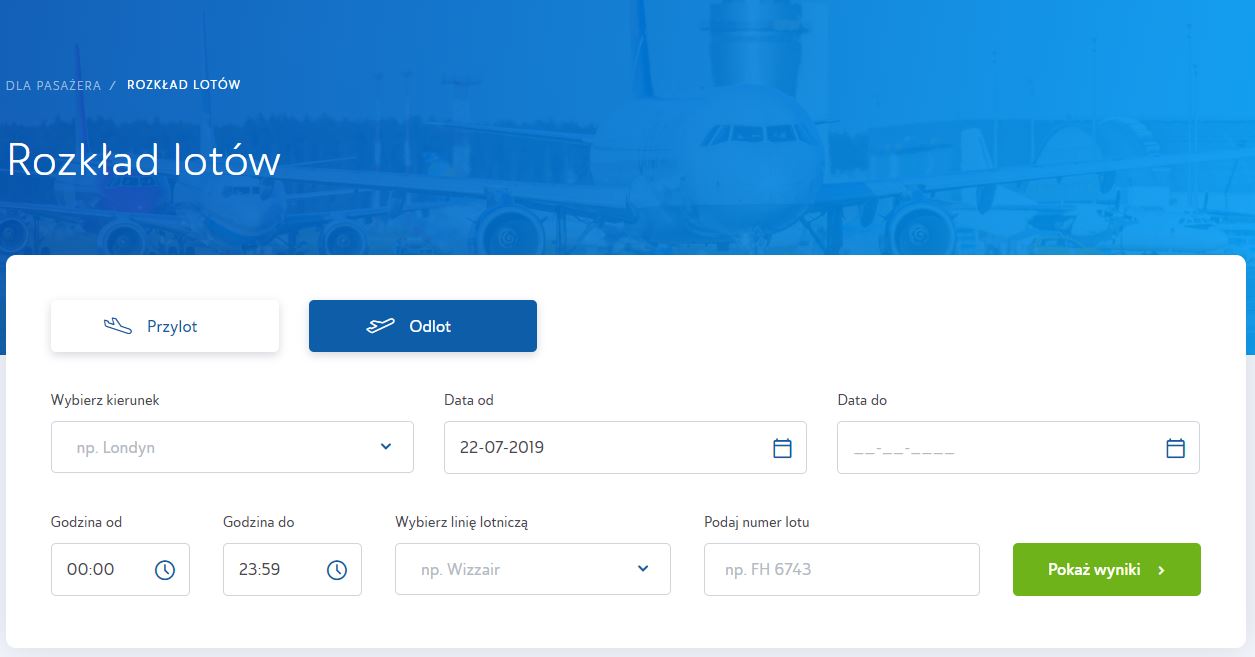Click the arrow on the Pokaż wyniki button
1255x657 pixels.
[1161, 570]
